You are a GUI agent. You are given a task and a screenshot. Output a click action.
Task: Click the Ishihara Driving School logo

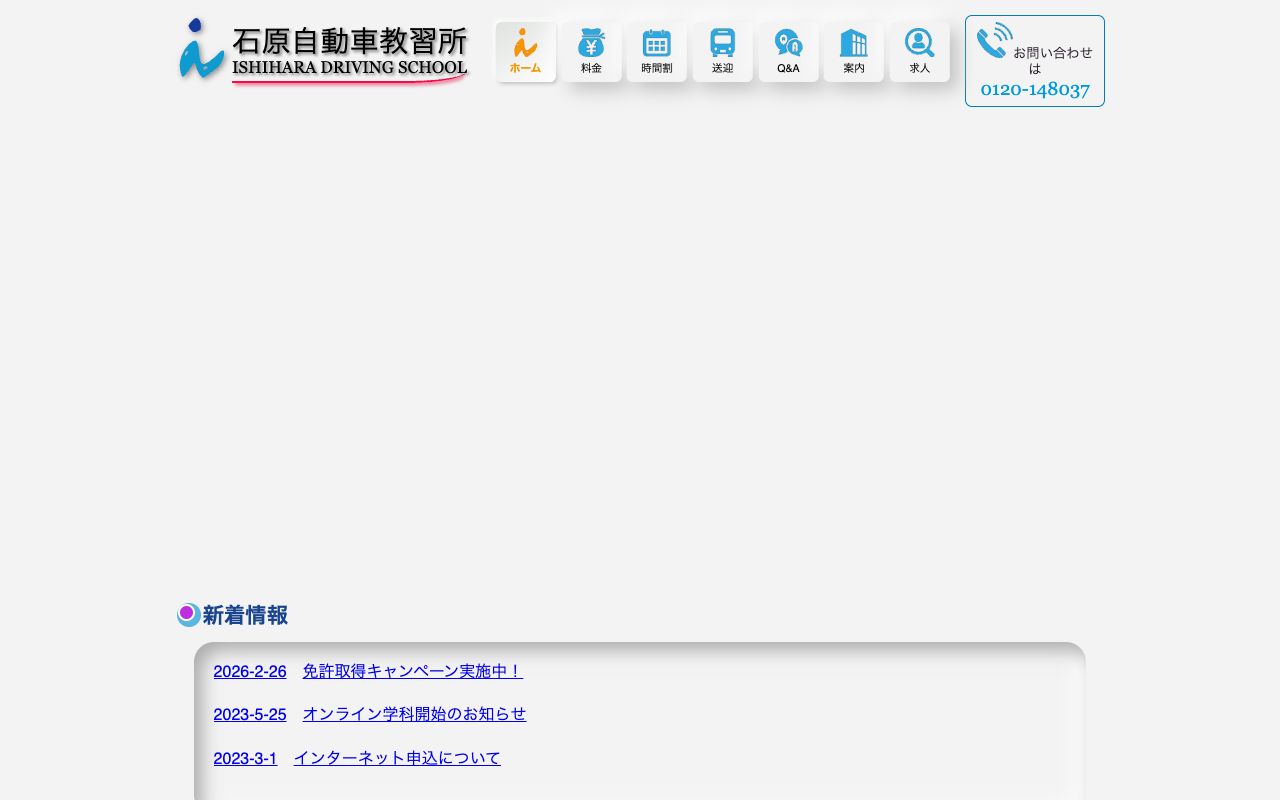[x=322, y=50]
